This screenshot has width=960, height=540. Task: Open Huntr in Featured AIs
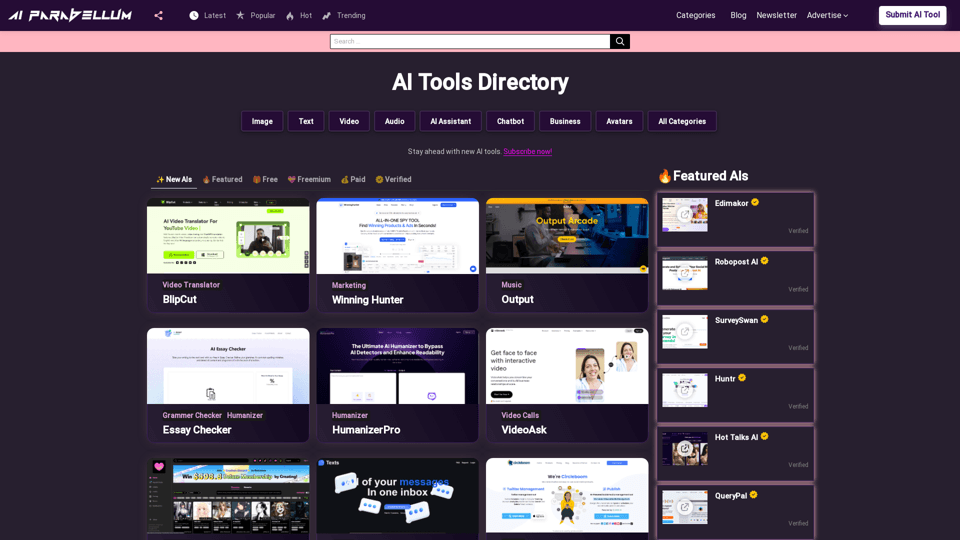point(725,378)
